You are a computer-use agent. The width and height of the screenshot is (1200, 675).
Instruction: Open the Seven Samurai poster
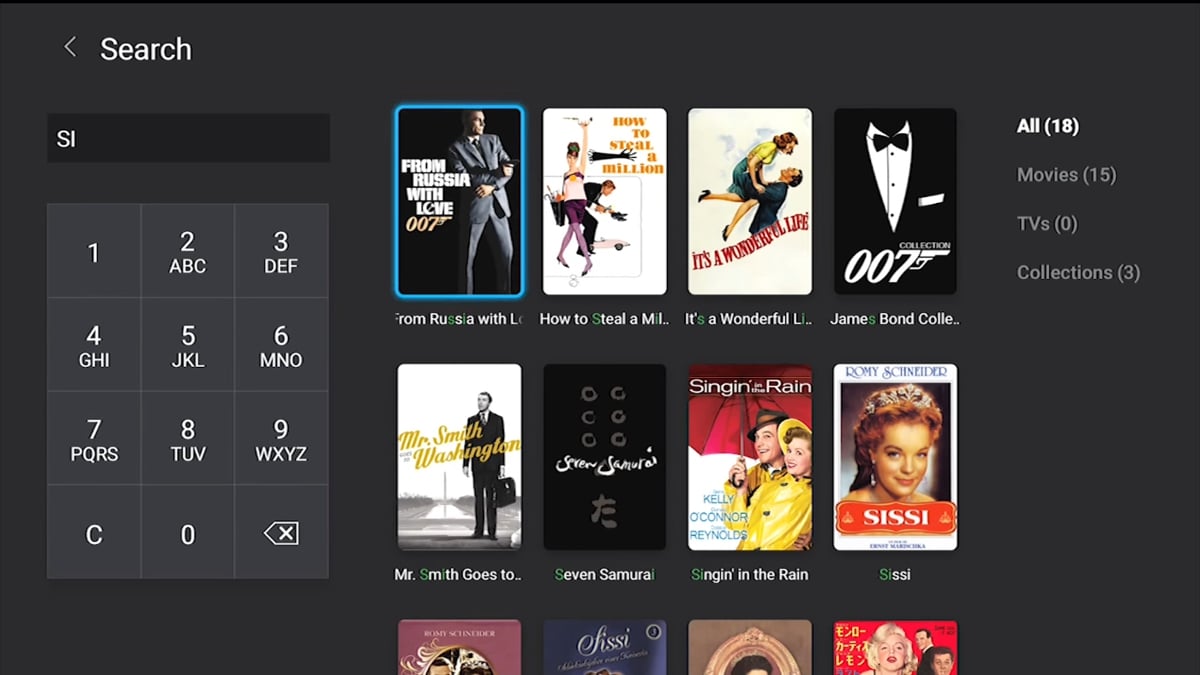click(x=604, y=457)
